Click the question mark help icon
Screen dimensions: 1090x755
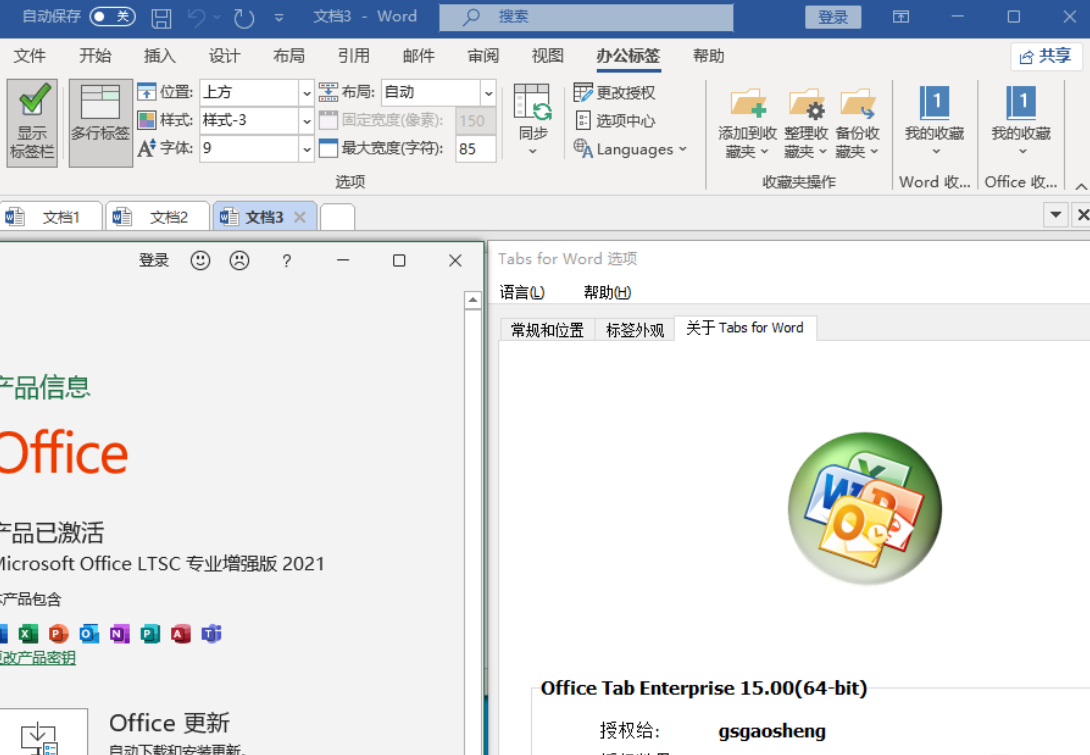286,261
